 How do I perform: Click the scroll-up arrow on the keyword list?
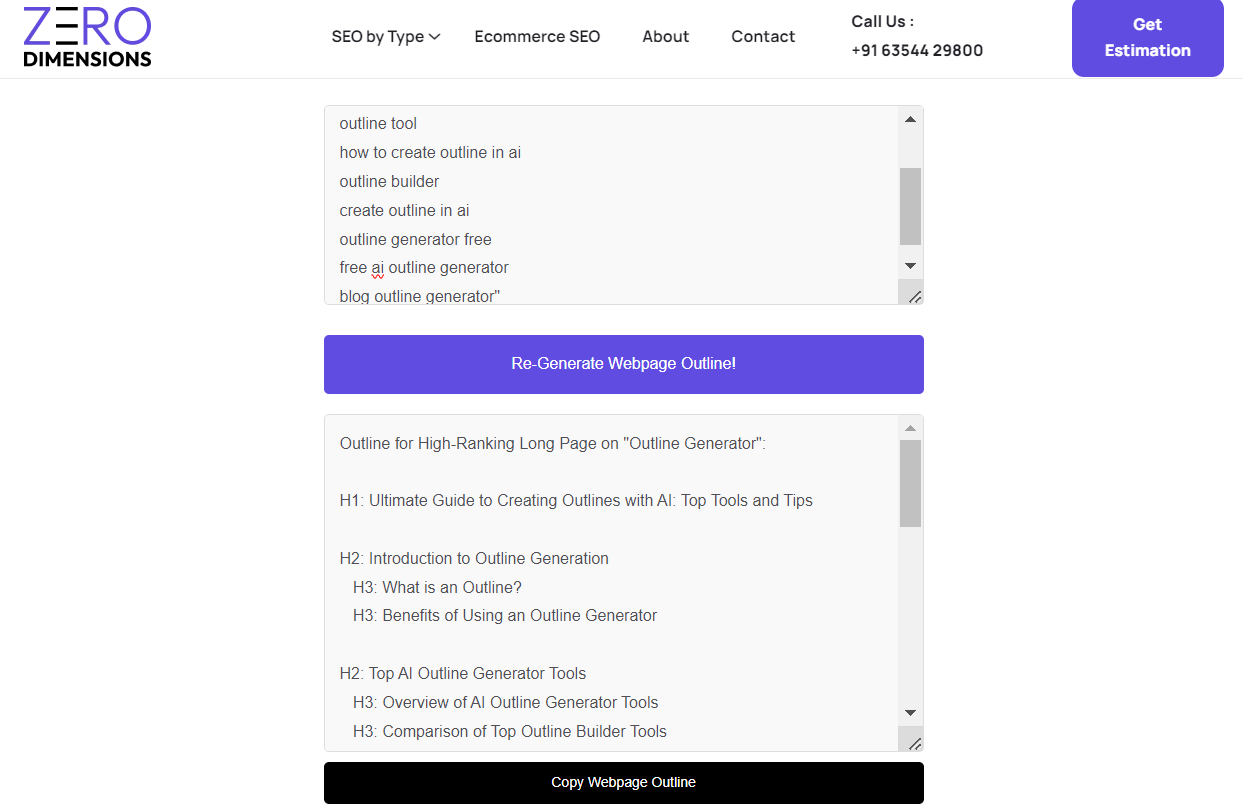[910, 119]
